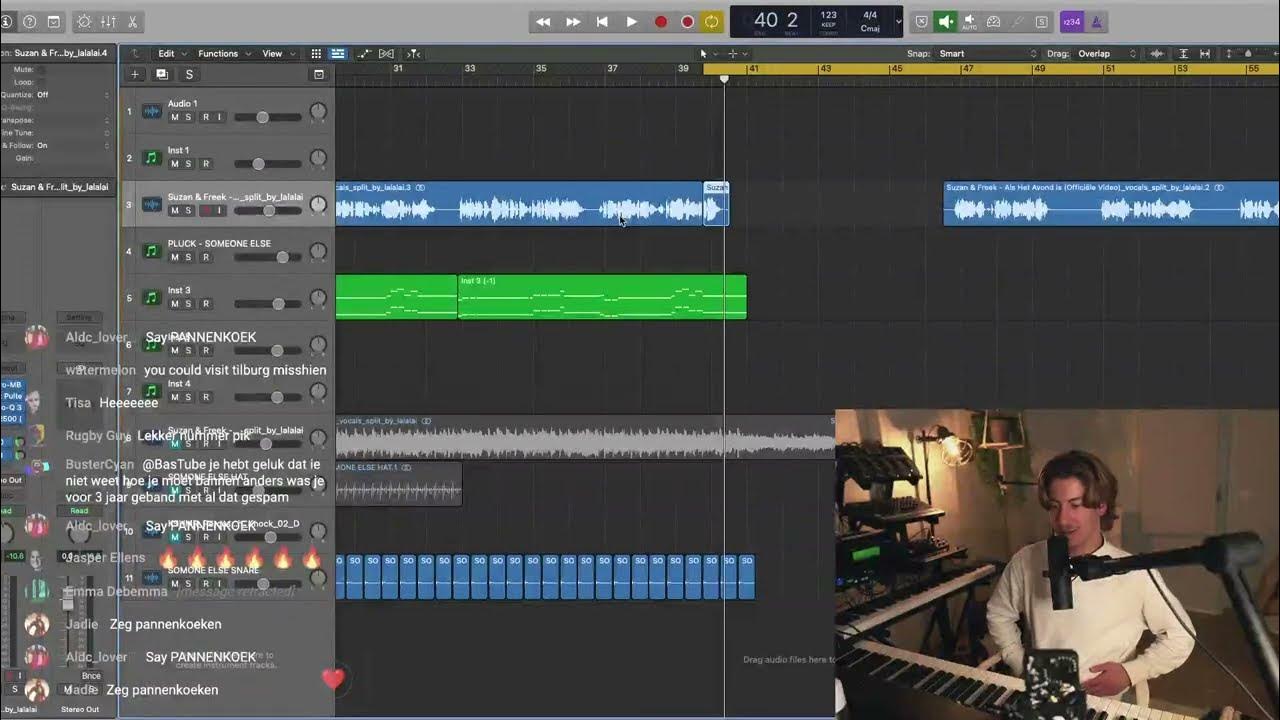Record-enable the Audio 1 track
1280x720 pixels.
(x=206, y=117)
